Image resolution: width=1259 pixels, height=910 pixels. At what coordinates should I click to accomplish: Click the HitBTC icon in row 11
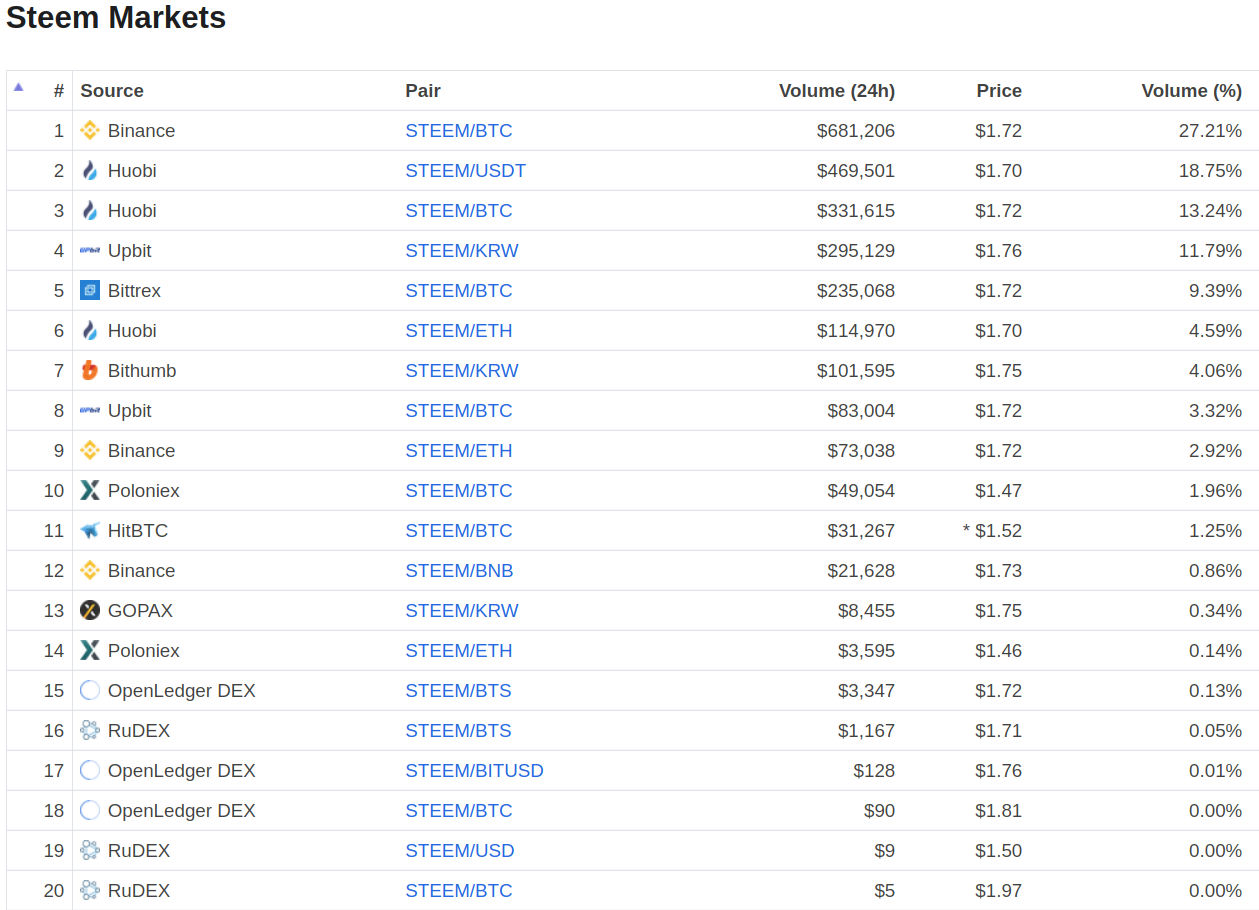click(90, 530)
